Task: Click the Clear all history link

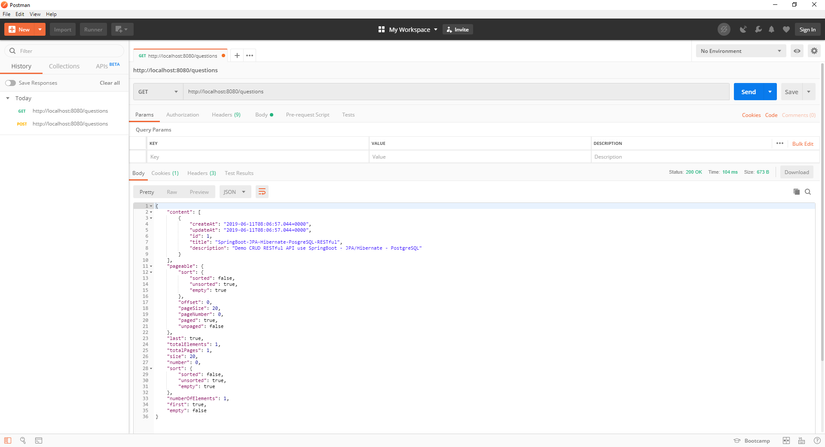Action: point(109,83)
